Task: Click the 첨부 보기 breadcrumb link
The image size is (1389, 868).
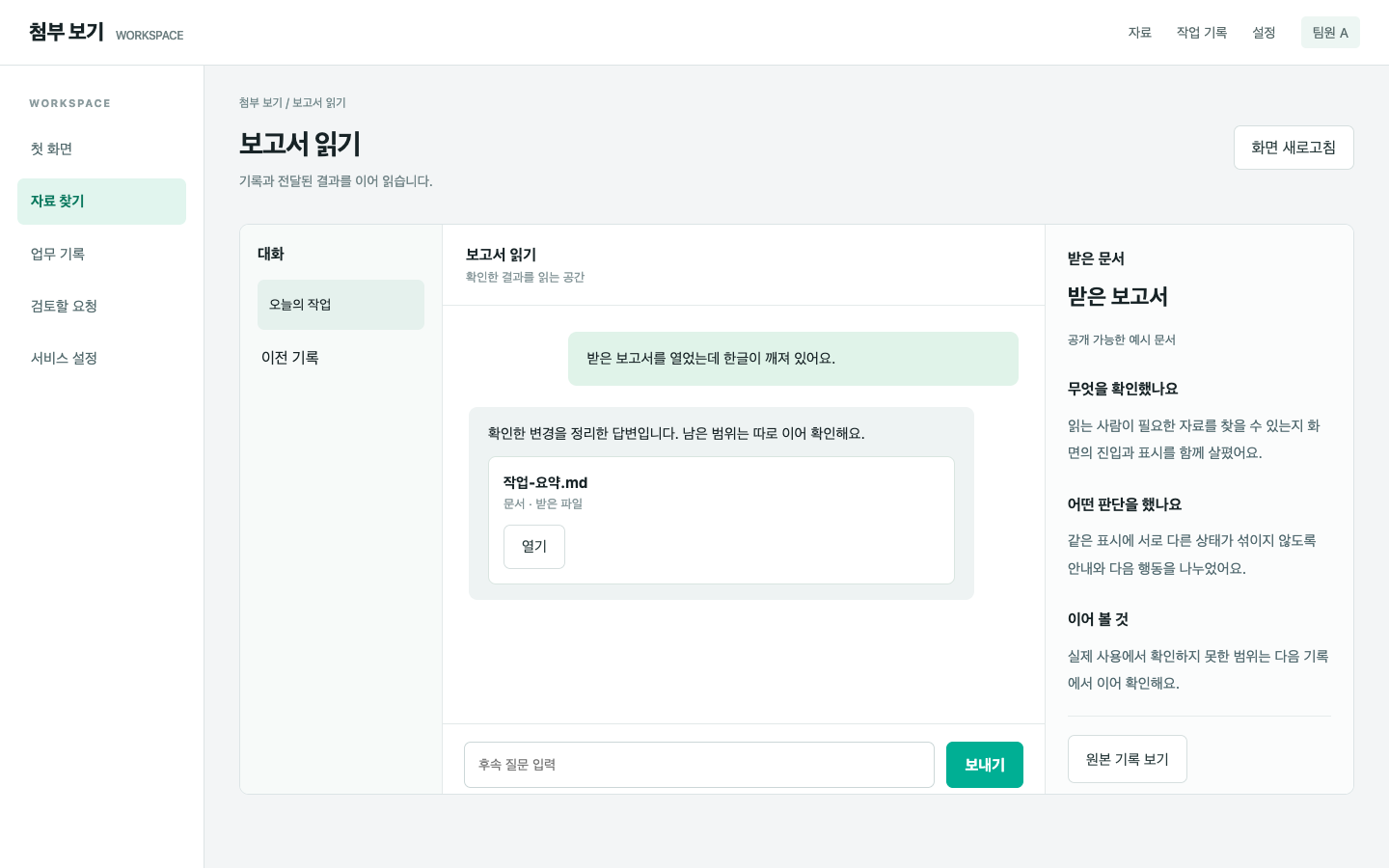Action: point(260,103)
